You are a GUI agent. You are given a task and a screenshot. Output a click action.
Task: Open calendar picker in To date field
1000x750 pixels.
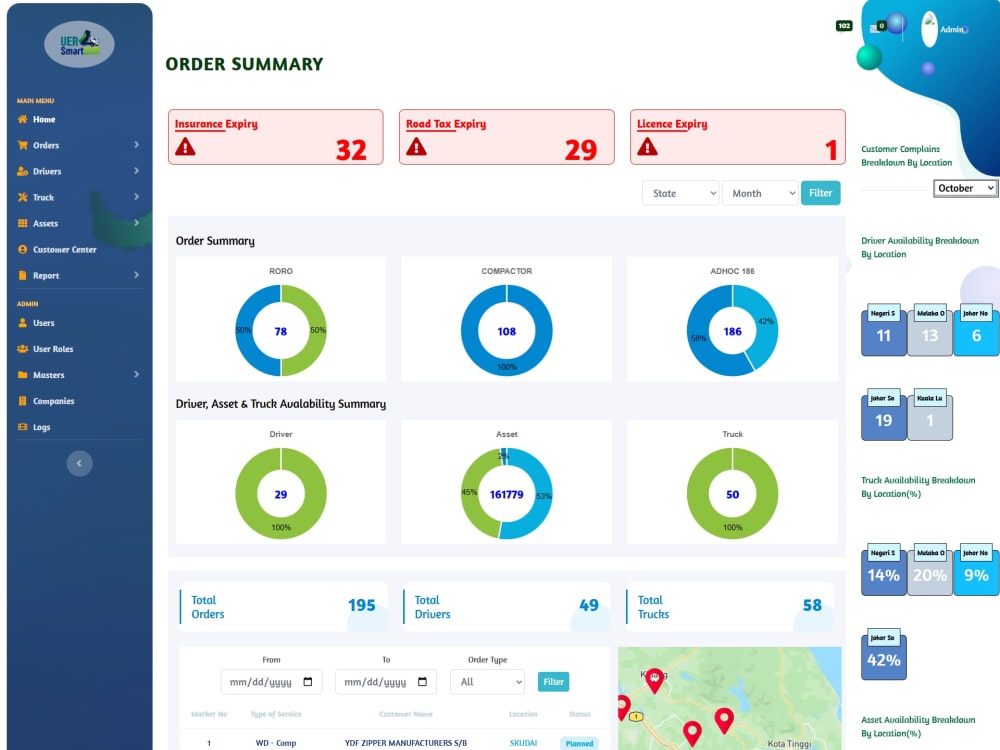[422, 682]
